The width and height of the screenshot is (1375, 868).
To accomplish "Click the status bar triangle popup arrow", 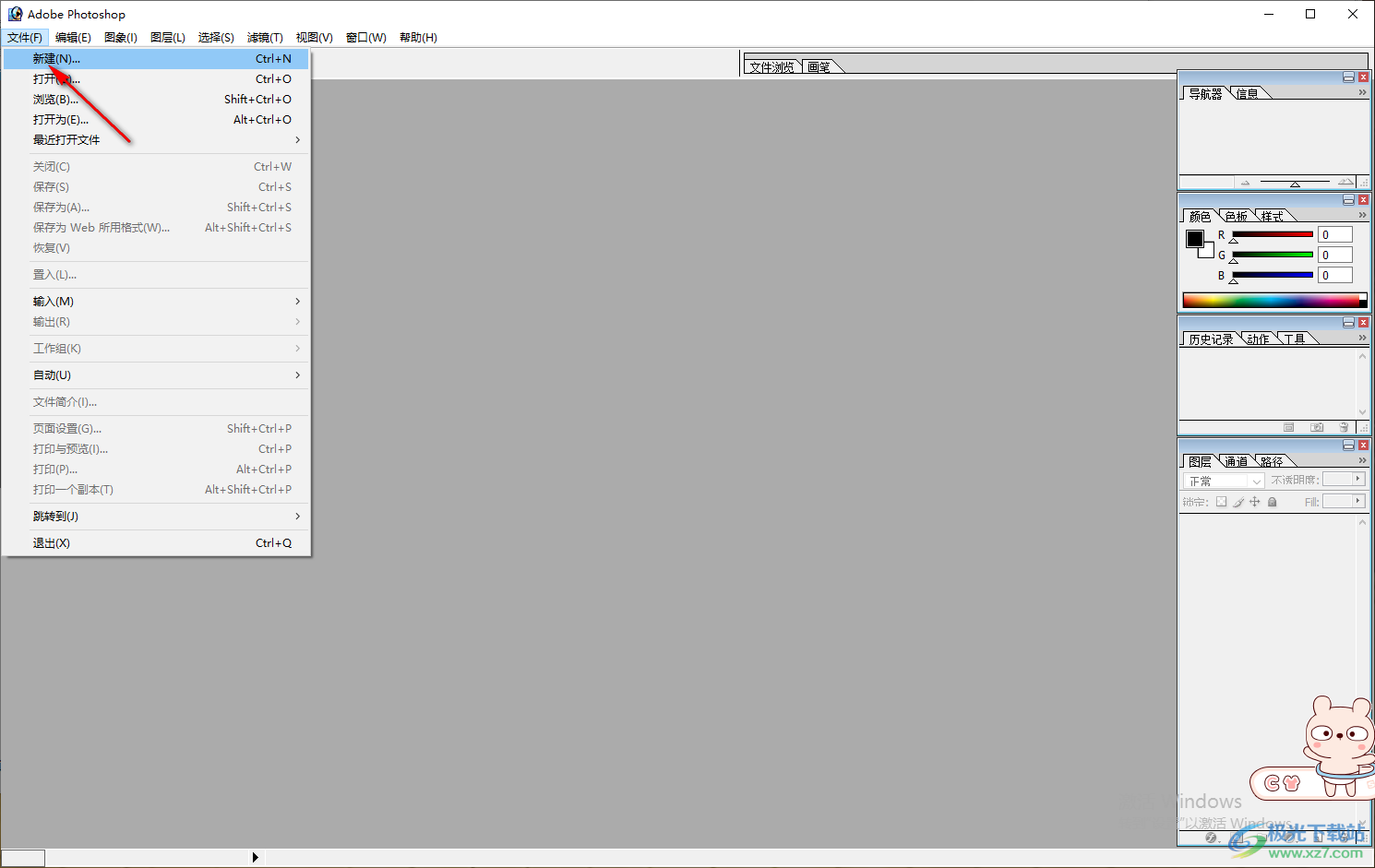I will coord(256,858).
